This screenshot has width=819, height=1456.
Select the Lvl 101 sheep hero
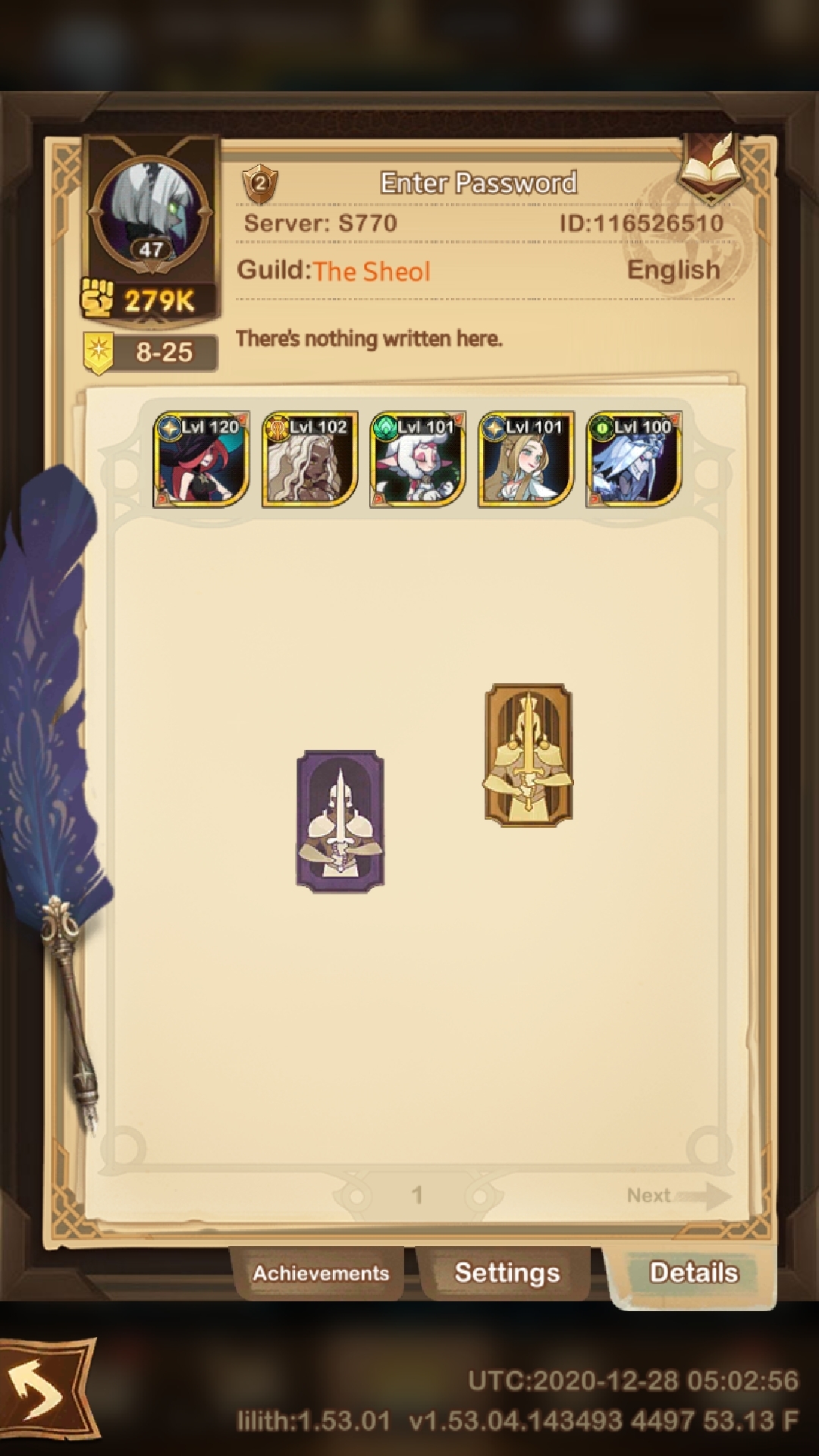pyautogui.click(x=418, y=460)
